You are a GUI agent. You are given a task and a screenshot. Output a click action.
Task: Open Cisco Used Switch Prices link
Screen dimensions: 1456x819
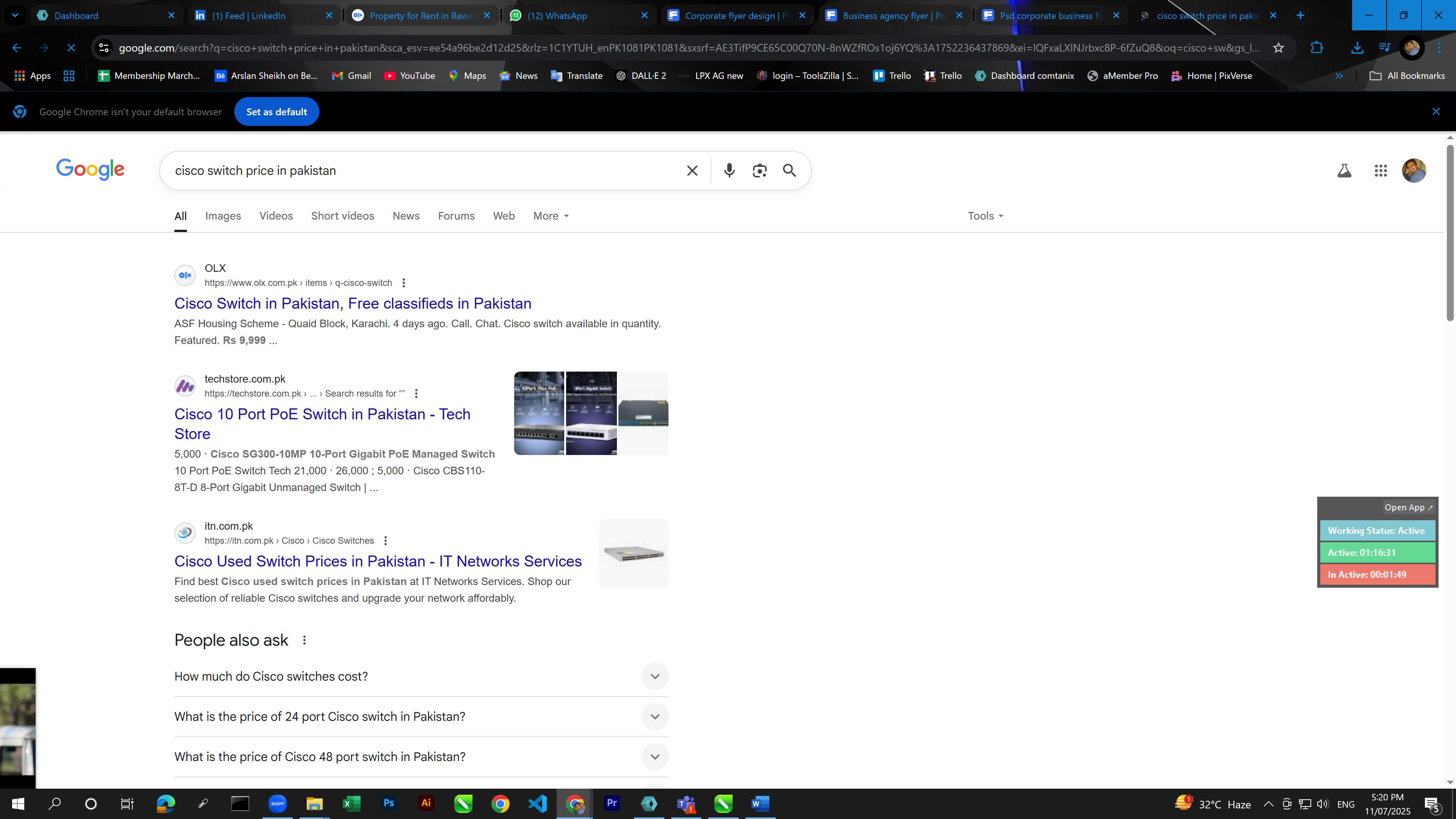pos(378,561)
